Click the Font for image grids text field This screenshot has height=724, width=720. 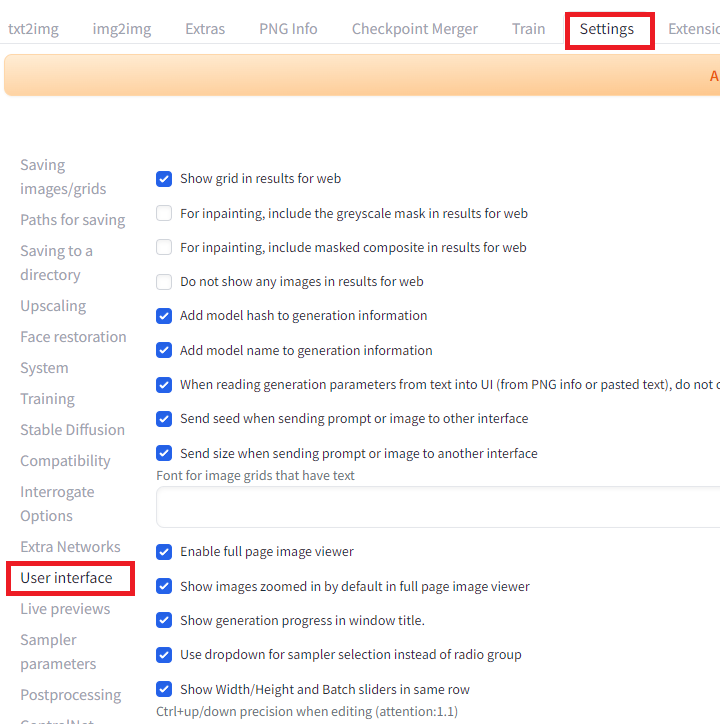tap(438, 507)
